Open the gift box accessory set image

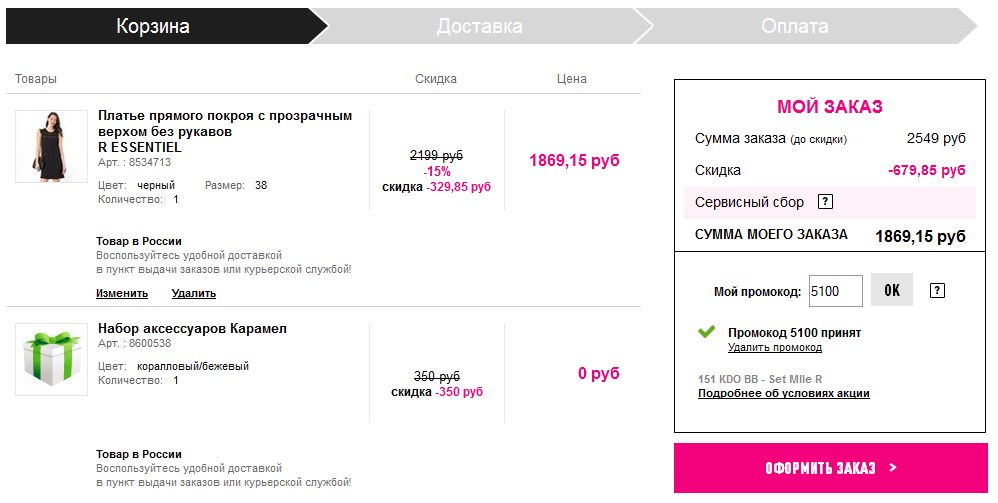51,359
